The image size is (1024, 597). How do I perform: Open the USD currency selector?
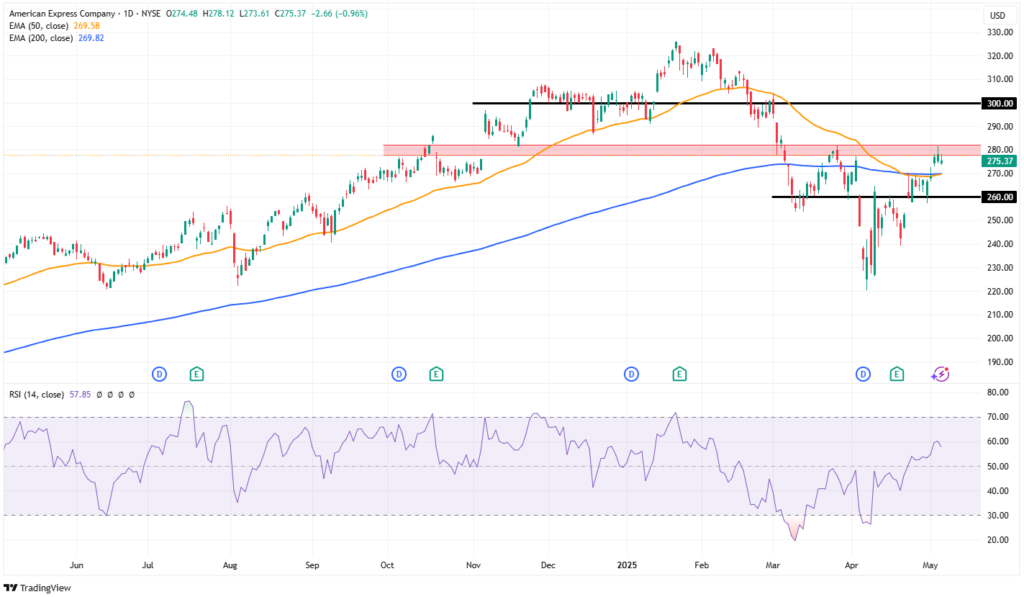[997, 16]
